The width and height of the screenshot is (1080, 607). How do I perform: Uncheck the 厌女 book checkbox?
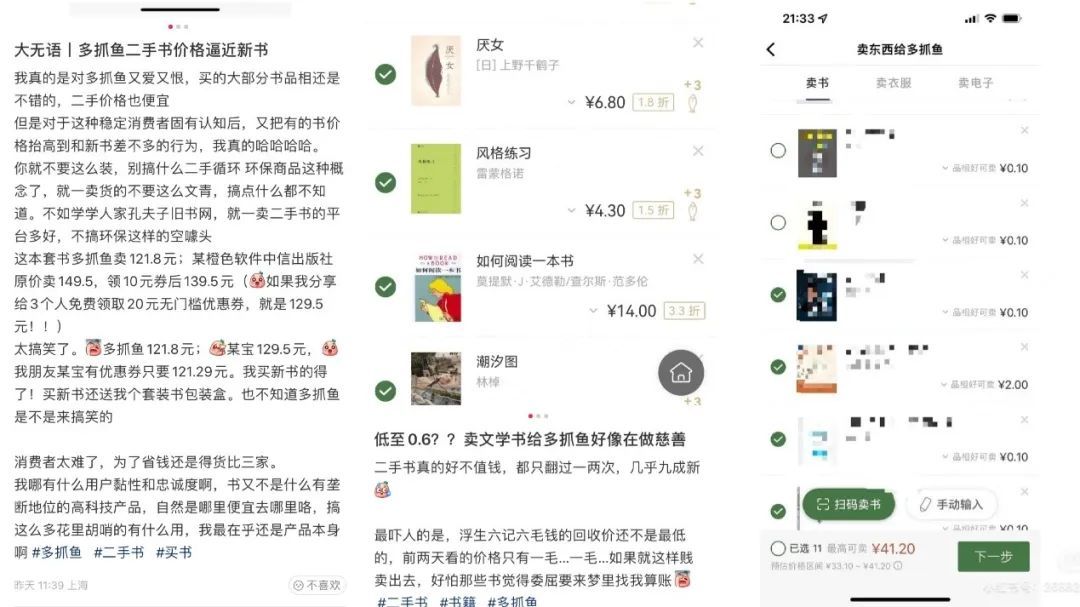(x=386, y=74)
